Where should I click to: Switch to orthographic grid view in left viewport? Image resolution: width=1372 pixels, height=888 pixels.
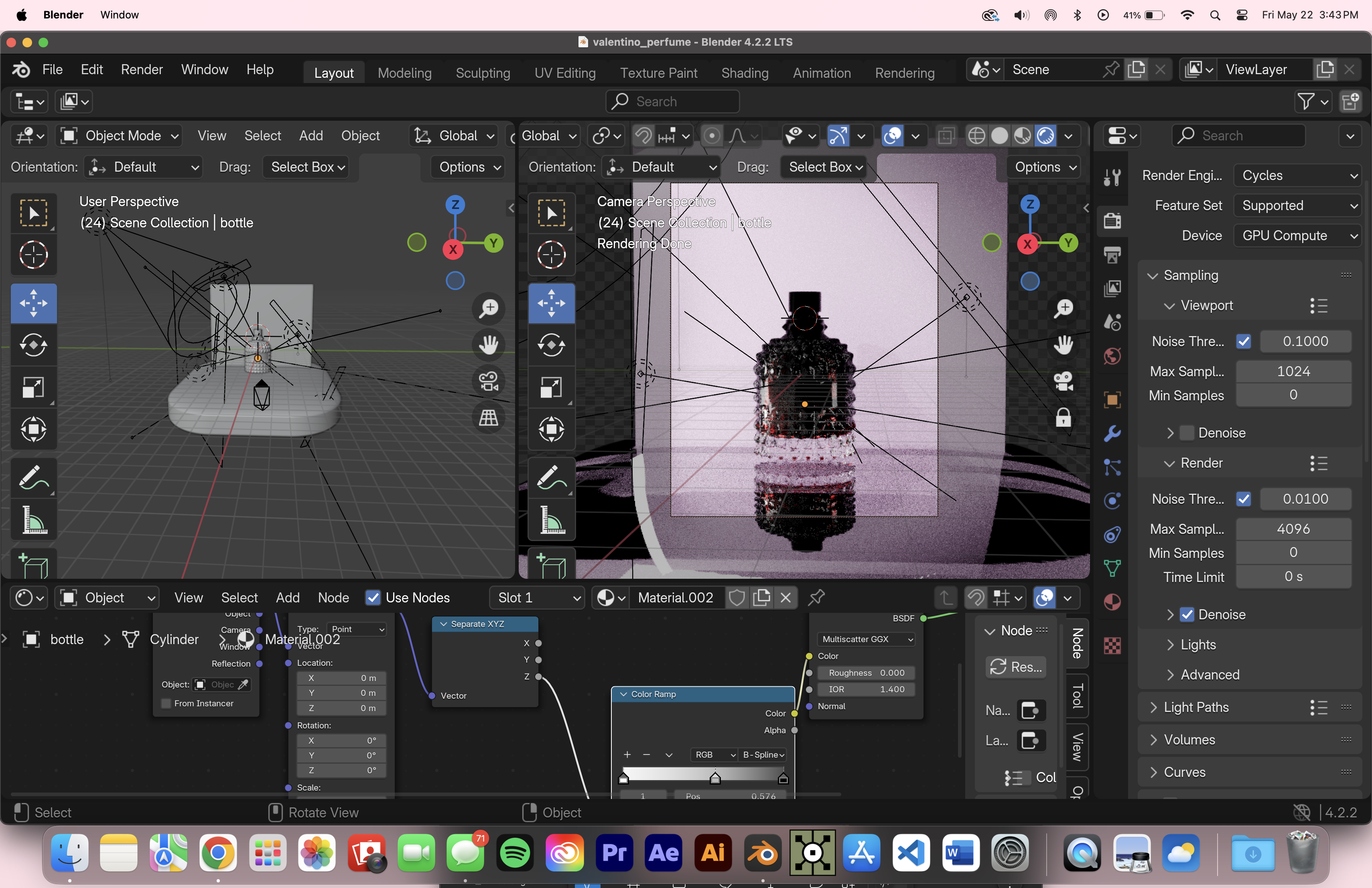[x=489, y=418]
